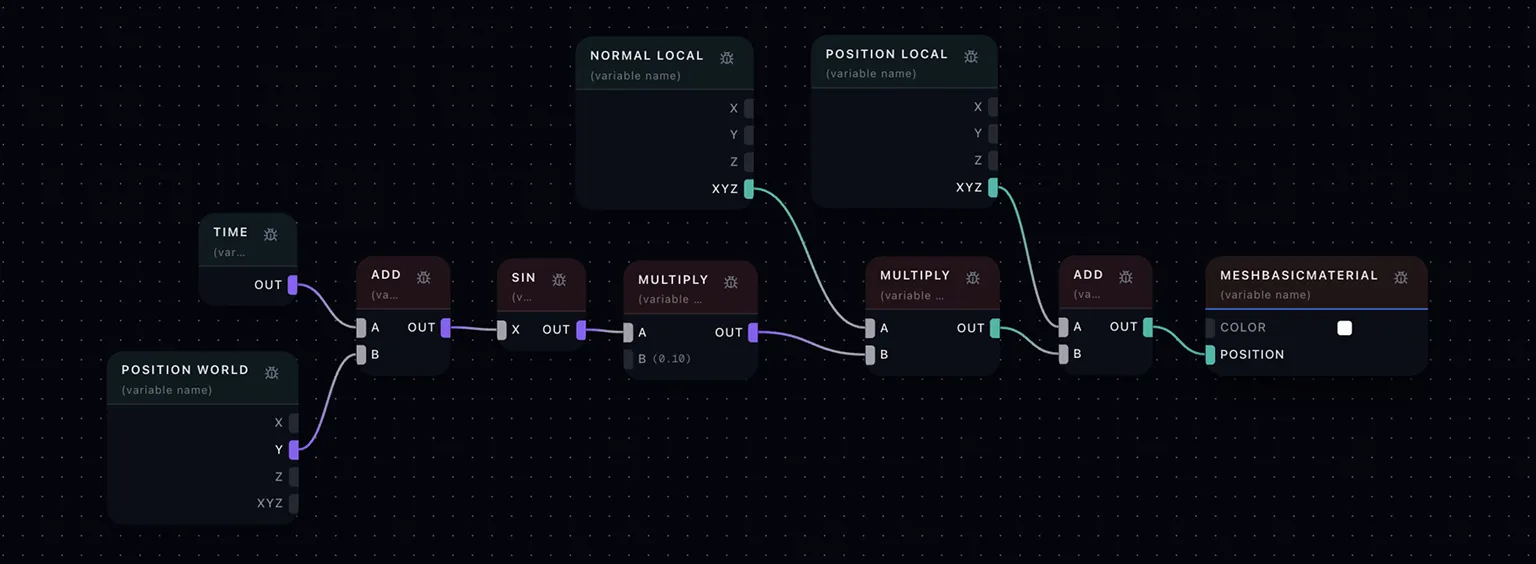Click variable name field of SIN node
This screenshot has height=564, width=1536.
pyautogui.click(x=522, y=298)
